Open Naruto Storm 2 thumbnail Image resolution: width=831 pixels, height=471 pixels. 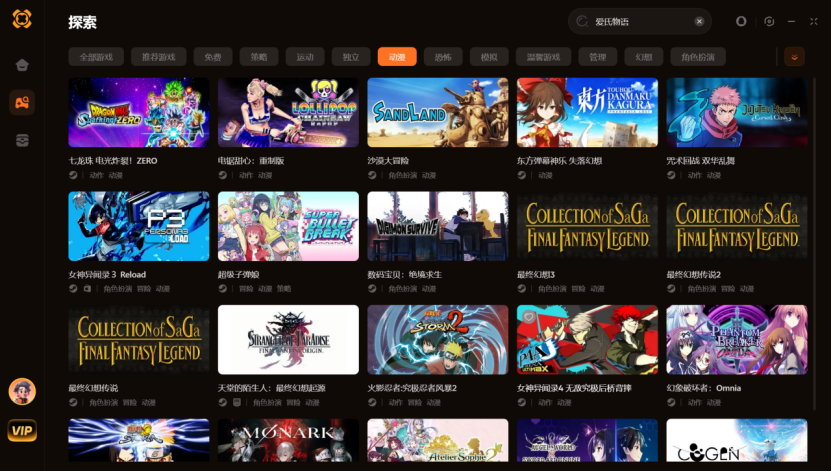pyautogui.click(x=438, y=340)
